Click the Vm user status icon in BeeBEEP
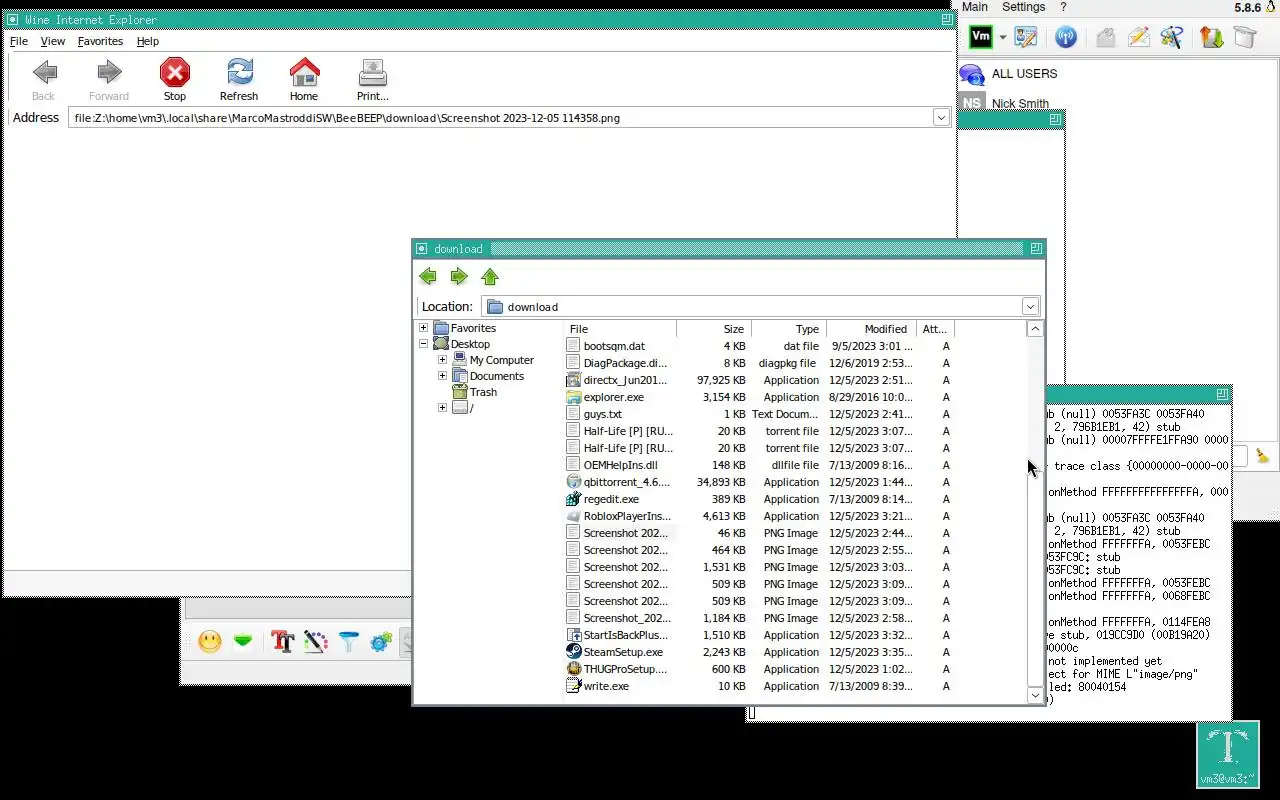 pos(981,37)
